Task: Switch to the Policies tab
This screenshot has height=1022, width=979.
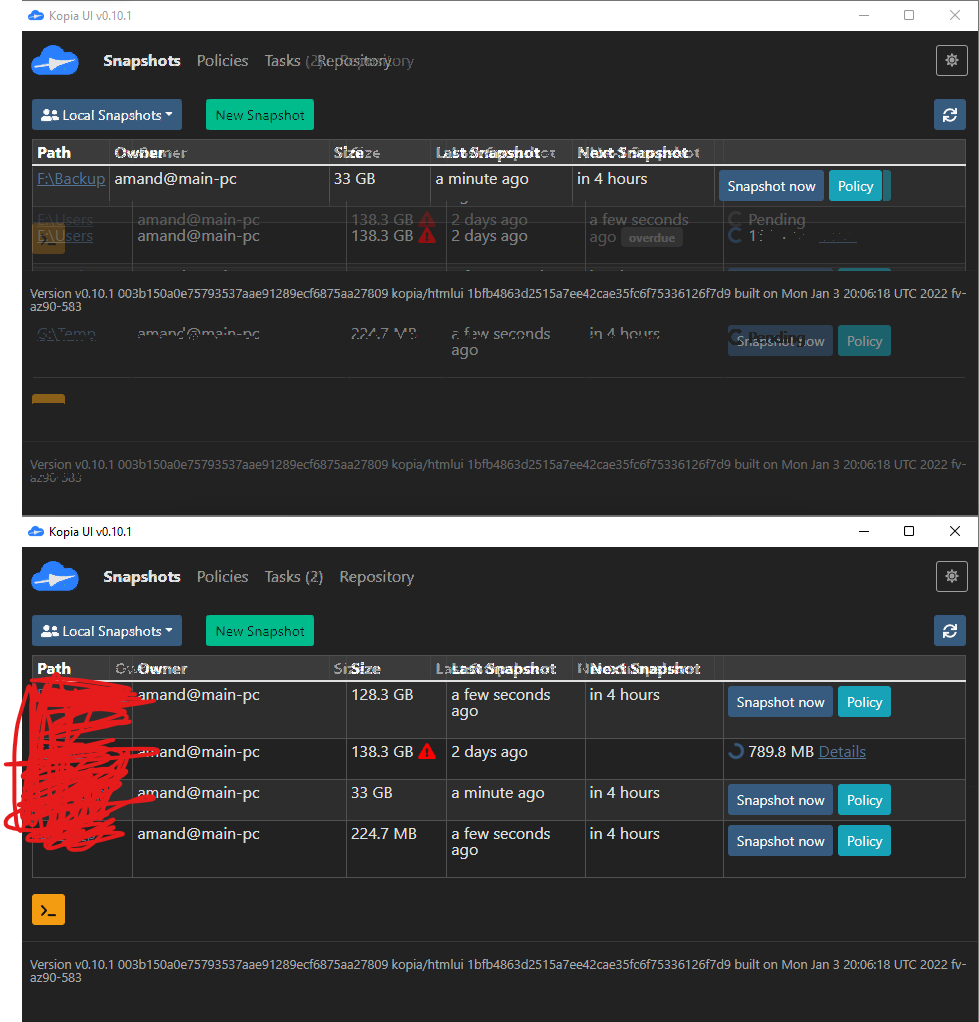Action: click(x=222, y=577)
